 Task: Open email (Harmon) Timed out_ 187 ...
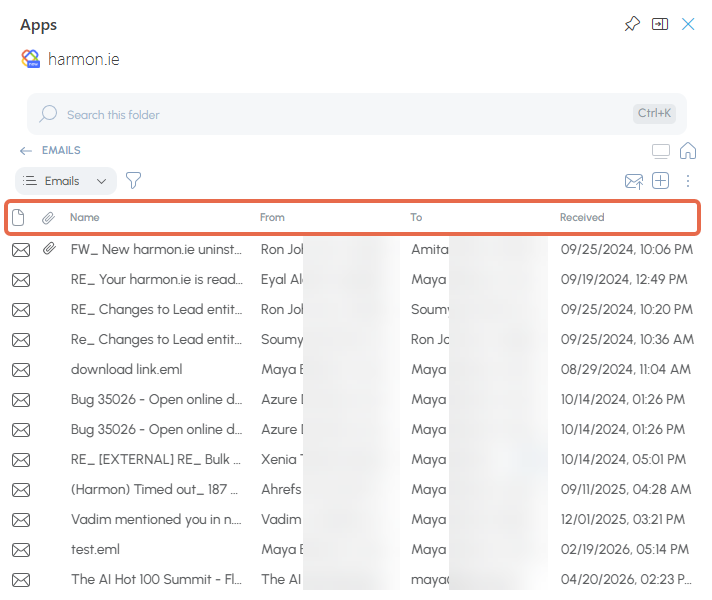(x=154, y=489)
